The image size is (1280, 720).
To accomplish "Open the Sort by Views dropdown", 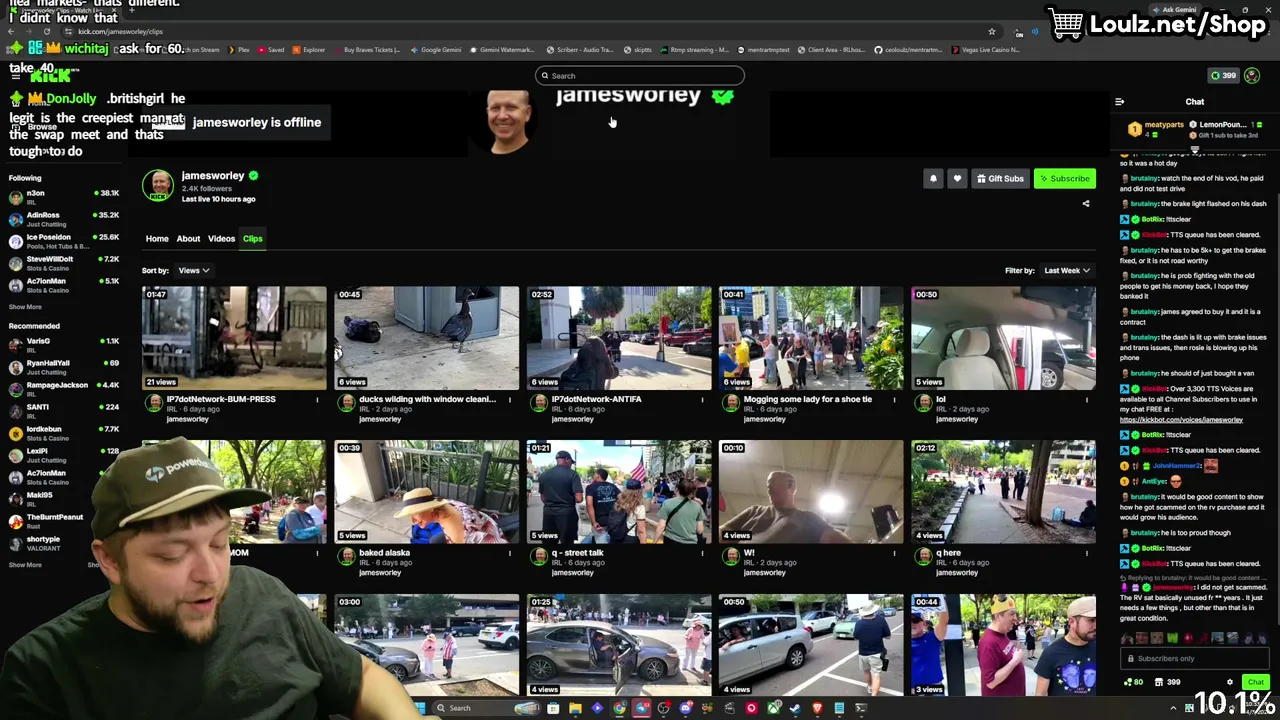I will tap(193, 270).
